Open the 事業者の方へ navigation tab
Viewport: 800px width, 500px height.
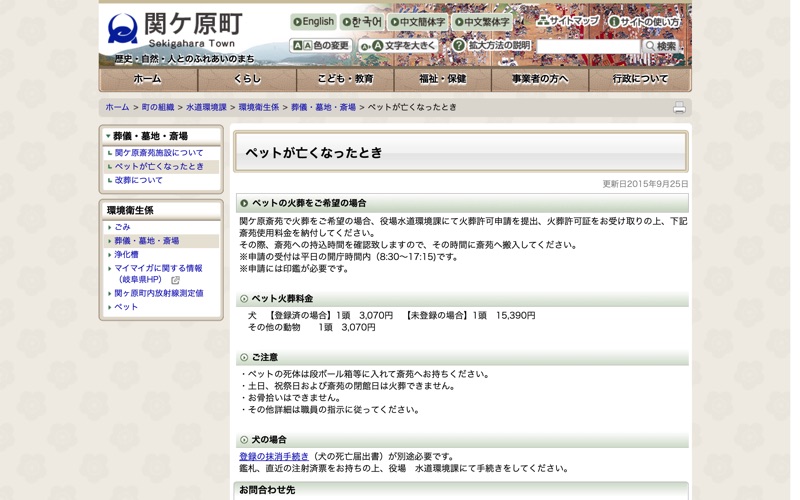[x=540, y=80]
